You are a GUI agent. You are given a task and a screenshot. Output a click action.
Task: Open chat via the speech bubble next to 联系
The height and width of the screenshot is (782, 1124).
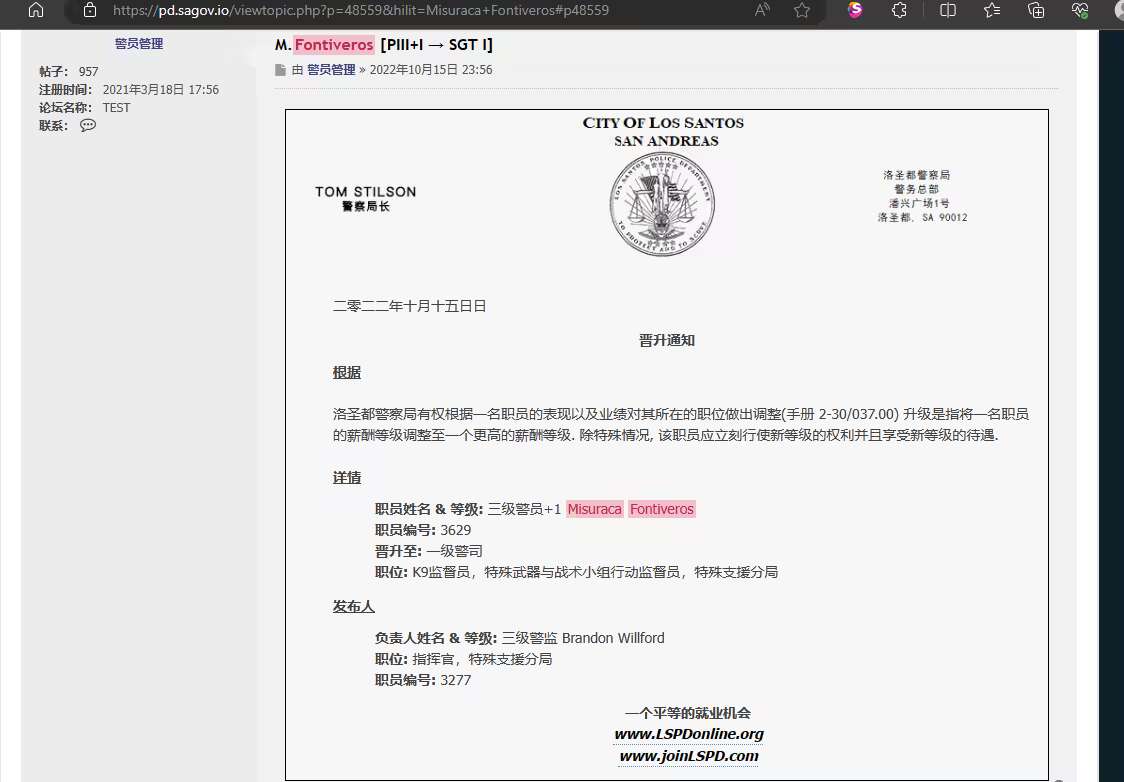[x=87, y=125]
